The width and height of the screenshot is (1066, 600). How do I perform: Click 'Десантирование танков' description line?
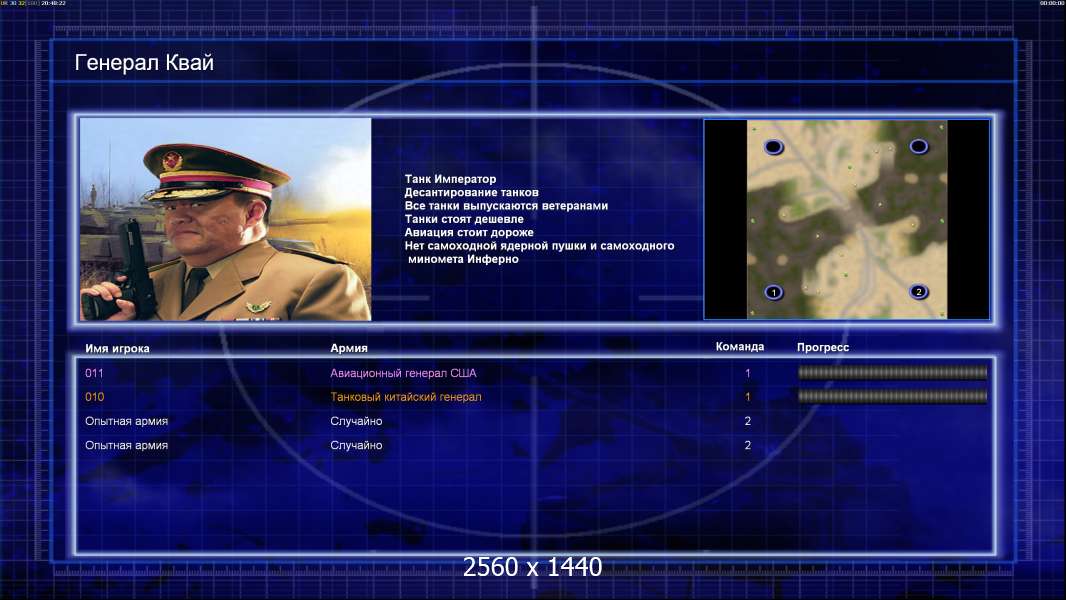[x=471, y=192]
